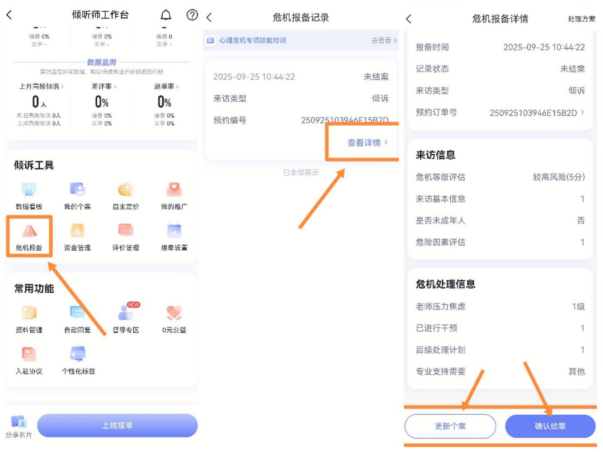The width and height of the screenshot is (603, 452).
Task: Tap 更新个案 update case button
Action: [450, 426]
